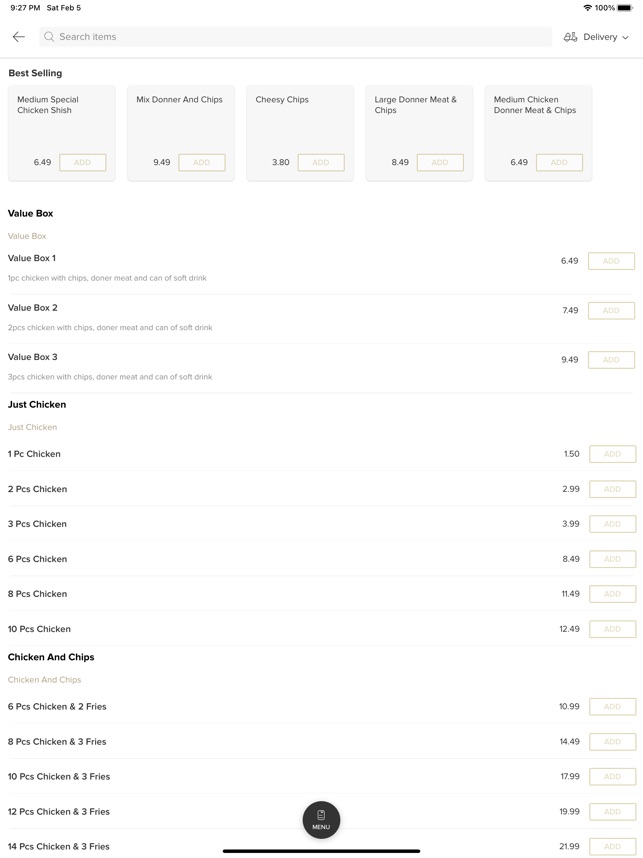Select the Chicken And Chips category link

(x=45, y=680)
